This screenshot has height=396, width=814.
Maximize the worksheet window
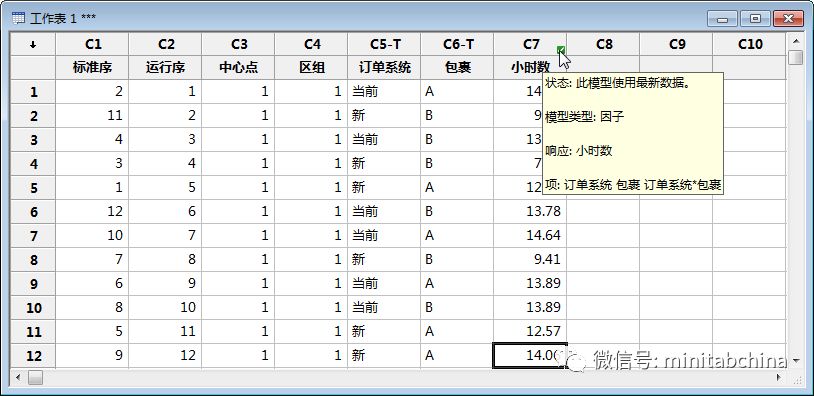pos(755,19)
